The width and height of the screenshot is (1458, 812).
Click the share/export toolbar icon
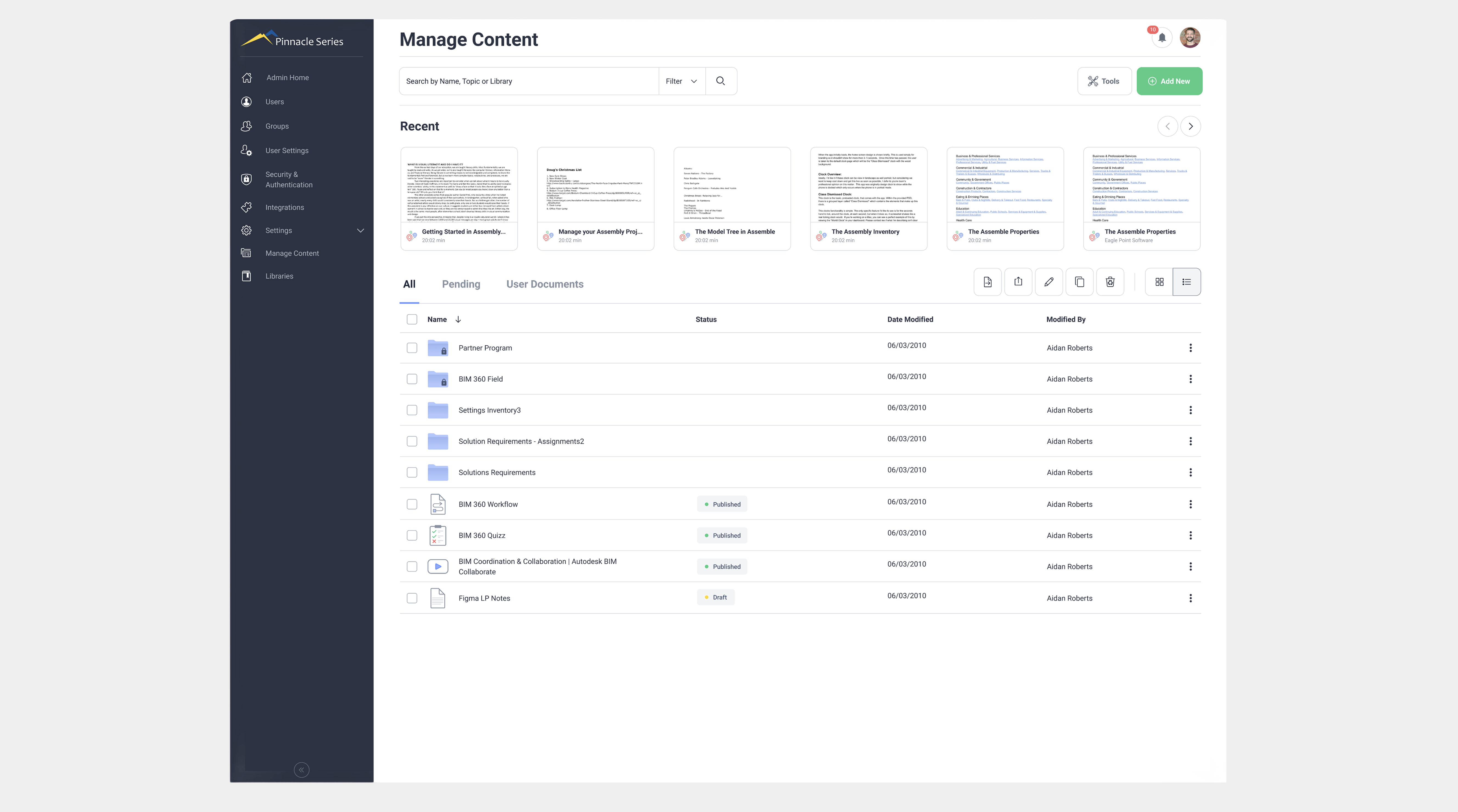[1018, 282]
